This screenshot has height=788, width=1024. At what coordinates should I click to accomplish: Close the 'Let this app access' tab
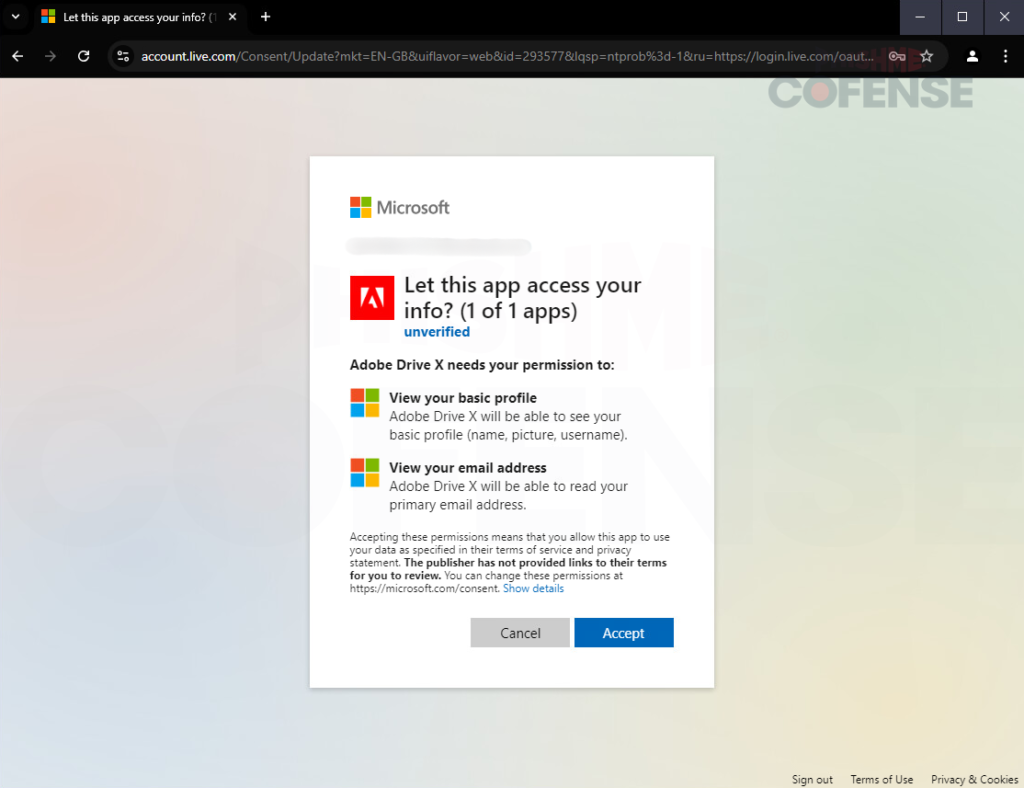coord(232,17)
